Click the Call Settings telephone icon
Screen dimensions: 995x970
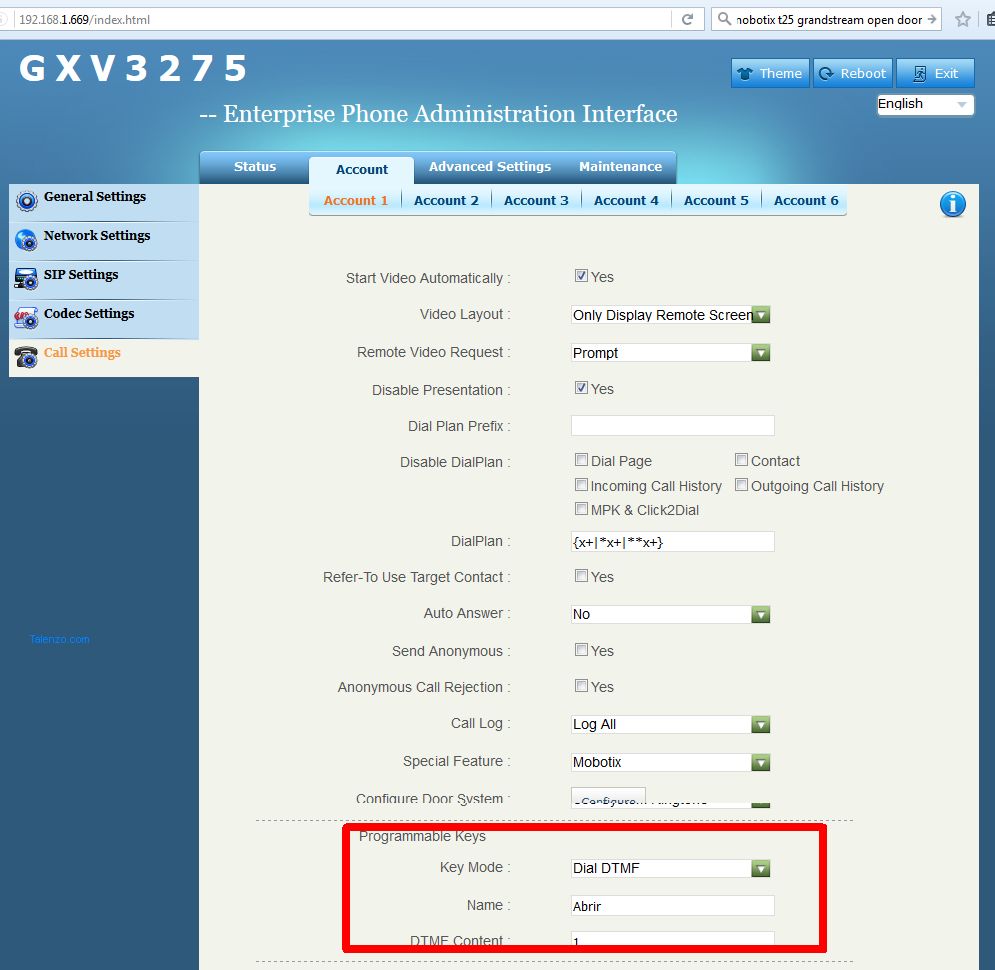tap(27, 357)
